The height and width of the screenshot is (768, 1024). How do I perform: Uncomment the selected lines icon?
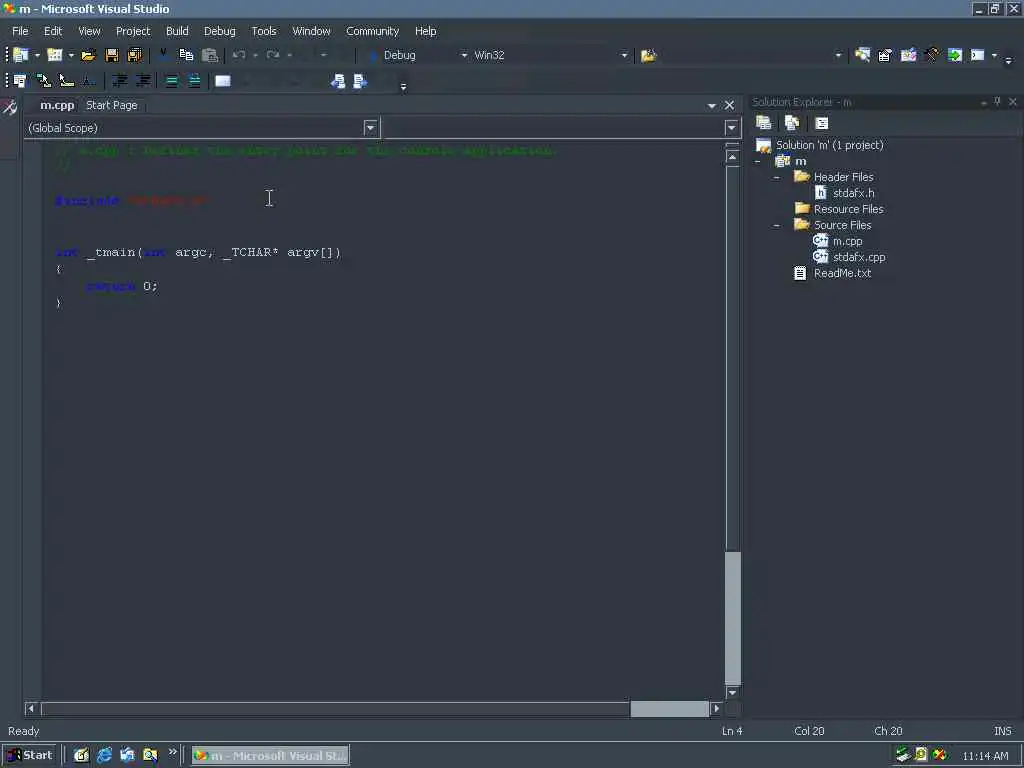tap(194, 81)
